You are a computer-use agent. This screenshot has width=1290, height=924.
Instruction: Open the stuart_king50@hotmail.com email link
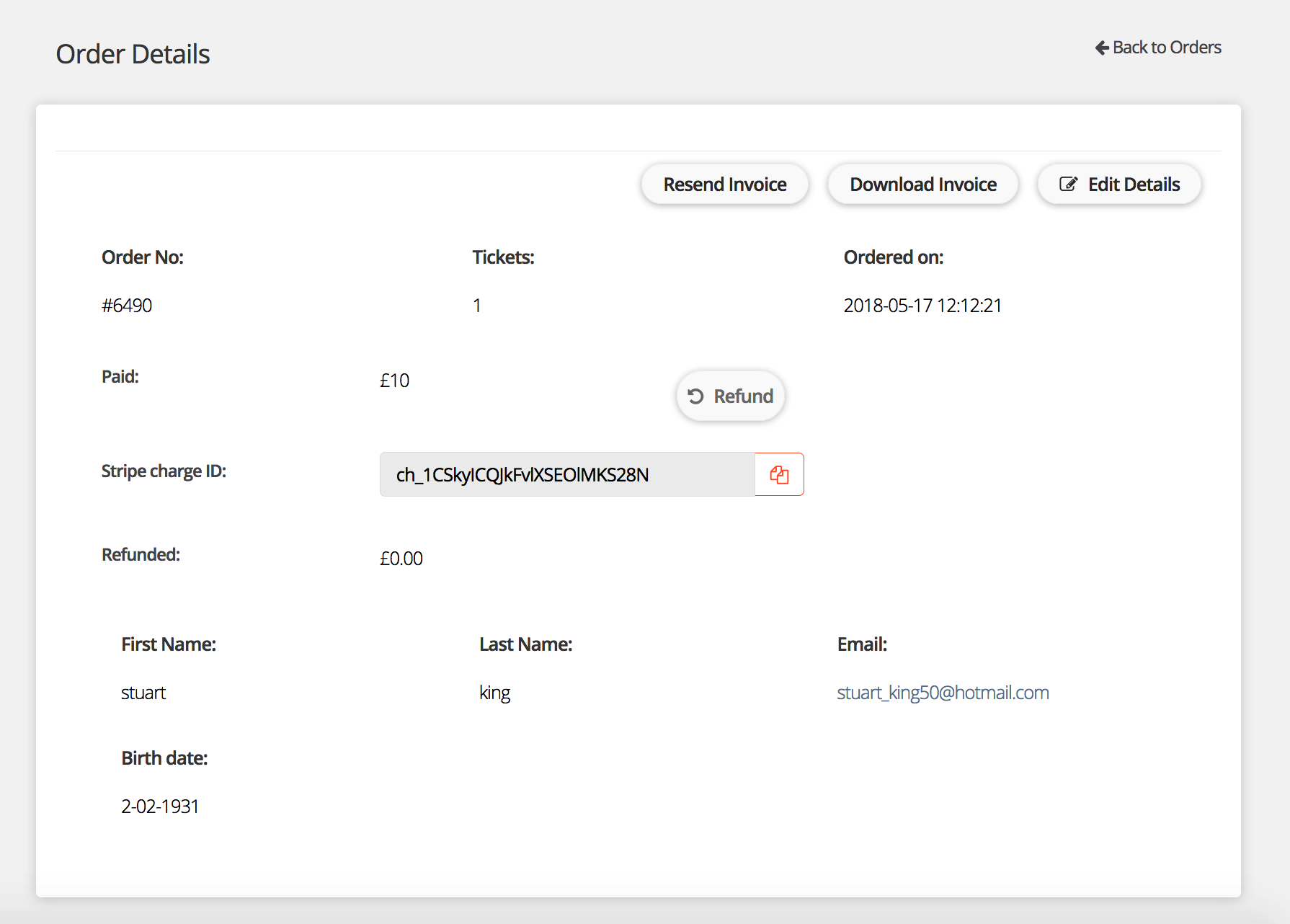[943, 693]
